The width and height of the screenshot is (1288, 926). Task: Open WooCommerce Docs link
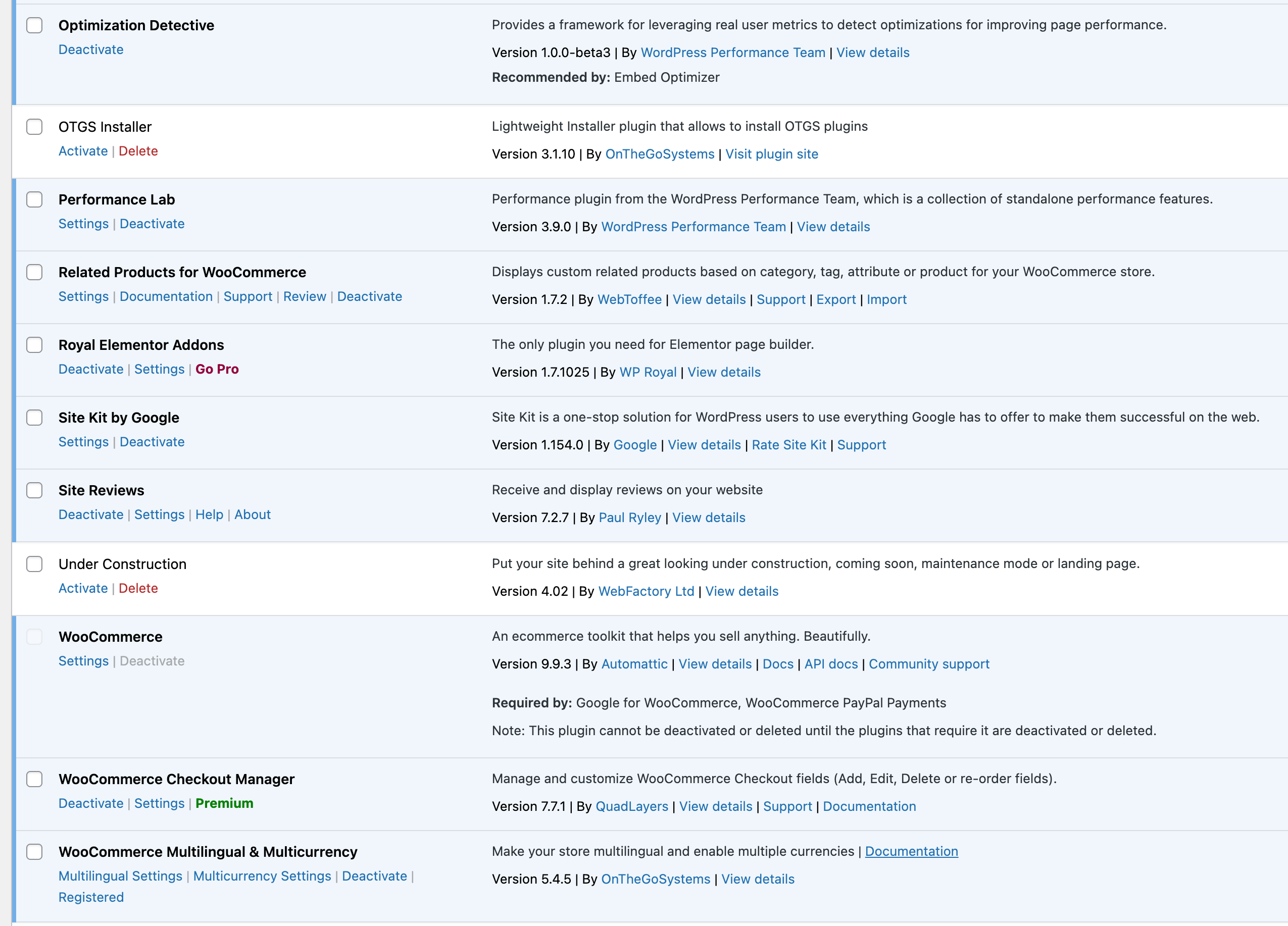click(778, 663)
